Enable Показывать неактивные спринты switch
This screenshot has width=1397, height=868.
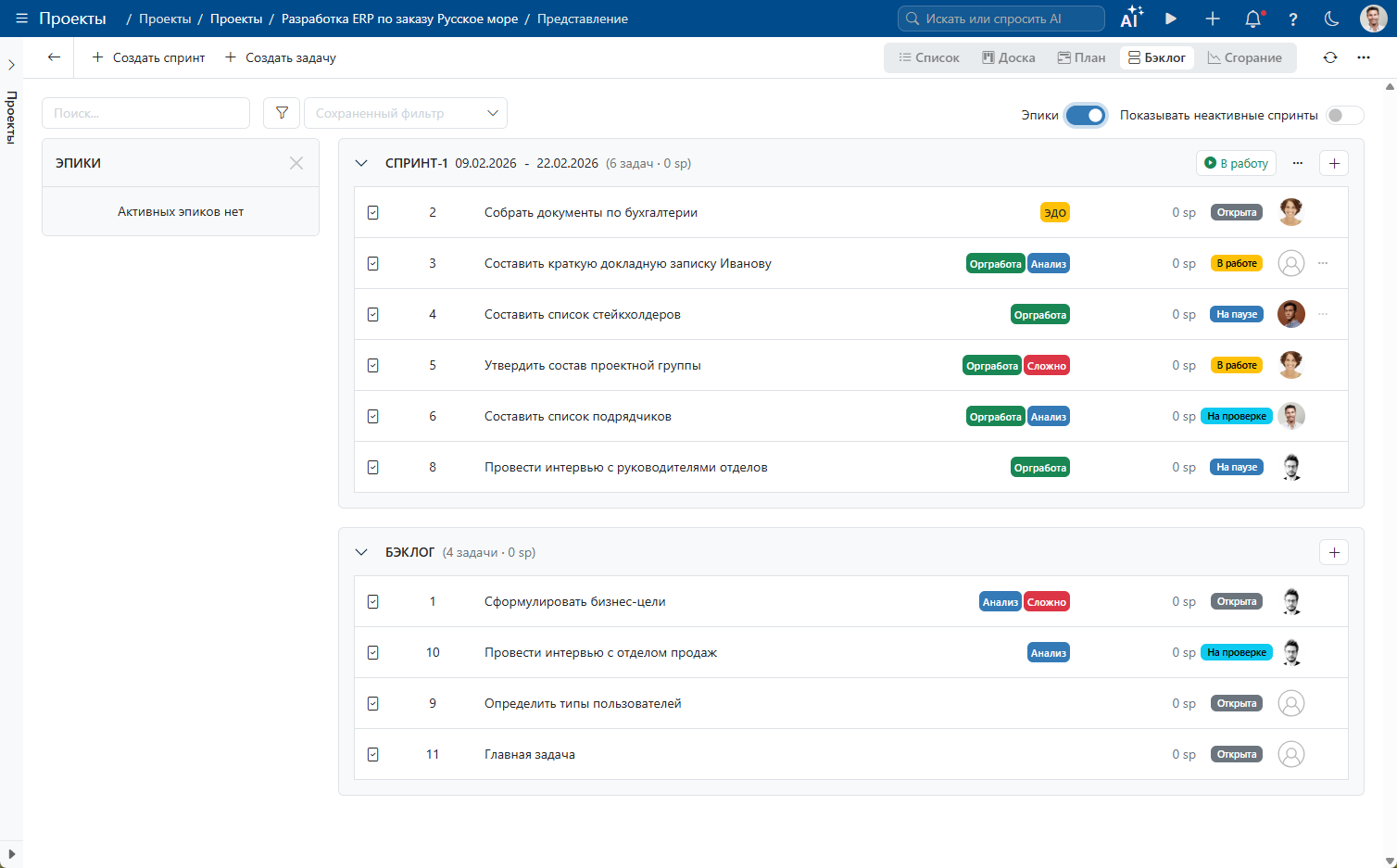click(1345, 115)
